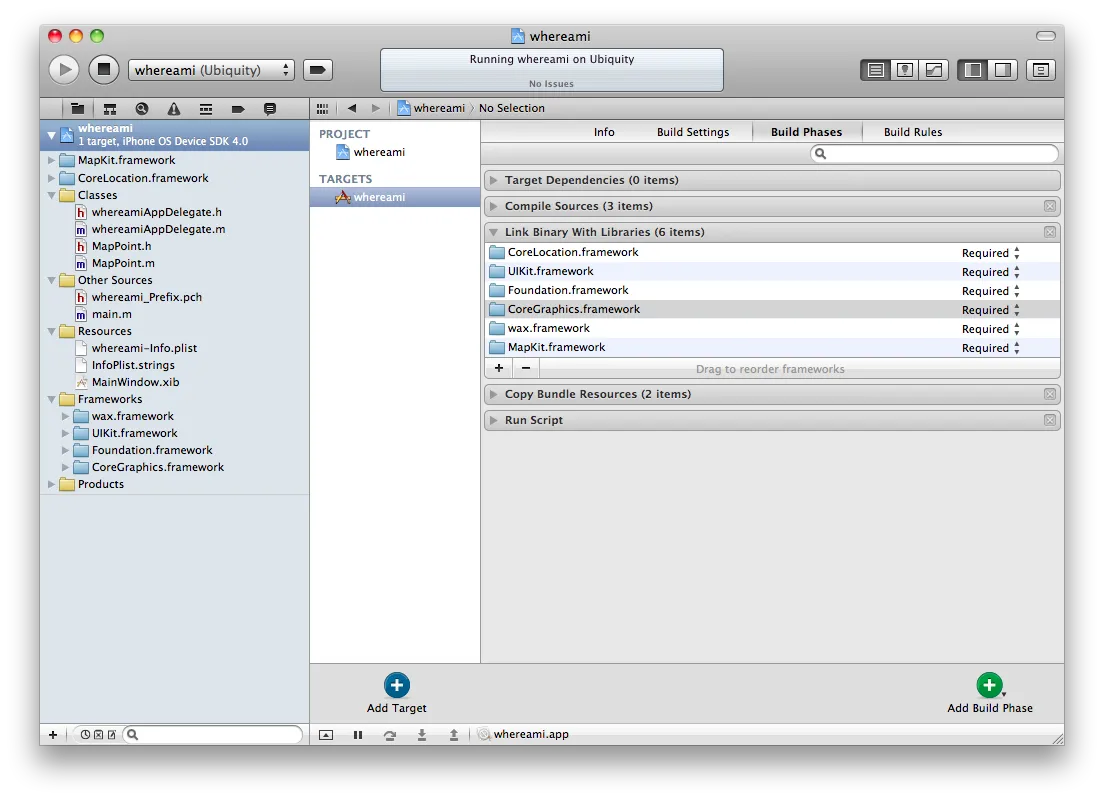The image size is (1104, 800).
Task: Open the whereami (Ubiquity) scheme selector
Action: (x=211, y=70)
